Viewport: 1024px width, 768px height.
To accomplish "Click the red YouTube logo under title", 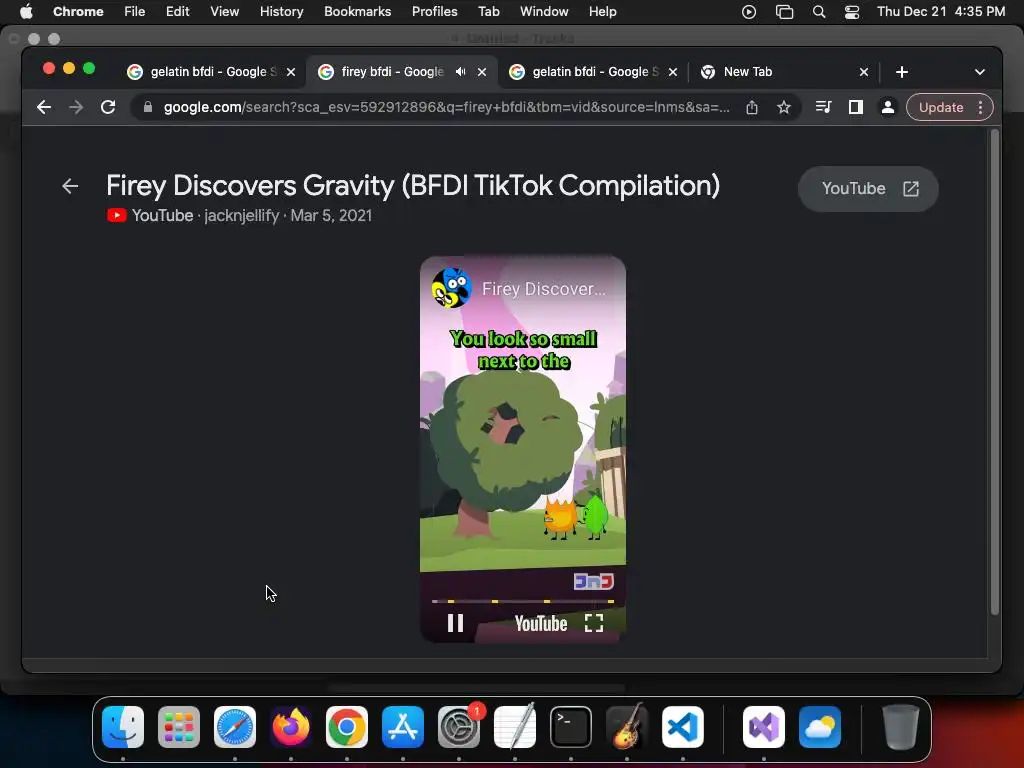I will (117, 216).
